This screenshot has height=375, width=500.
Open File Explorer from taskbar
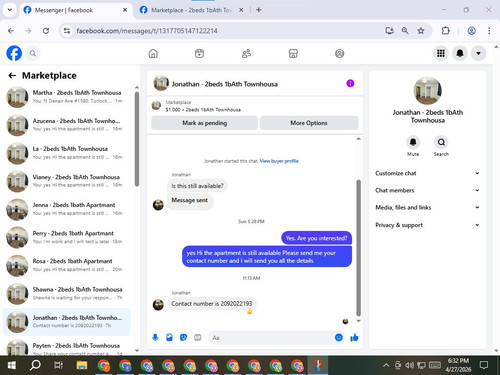coord(82,365)
